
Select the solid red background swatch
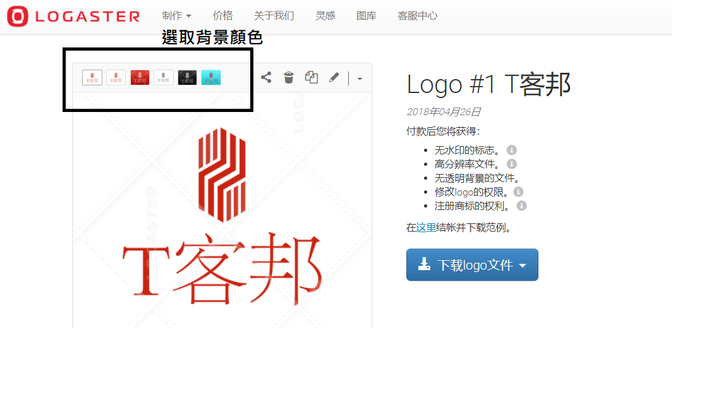coord(139,77)
